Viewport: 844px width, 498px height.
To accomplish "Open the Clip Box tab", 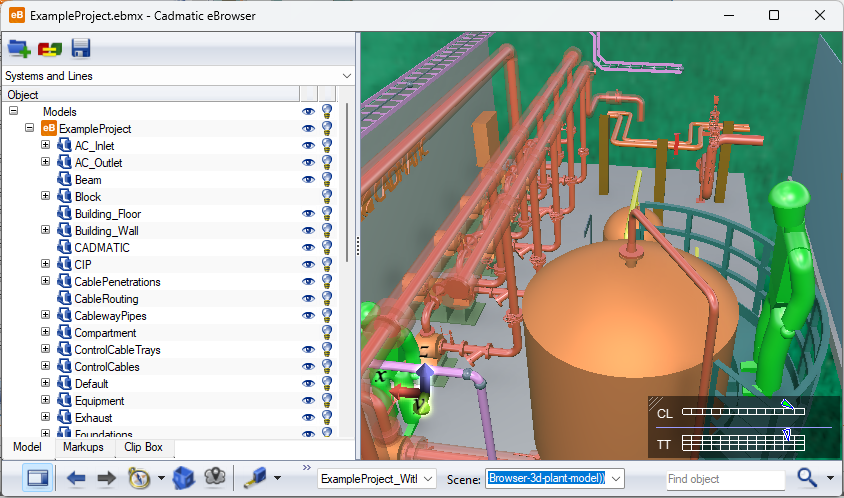I will [144, 448].
